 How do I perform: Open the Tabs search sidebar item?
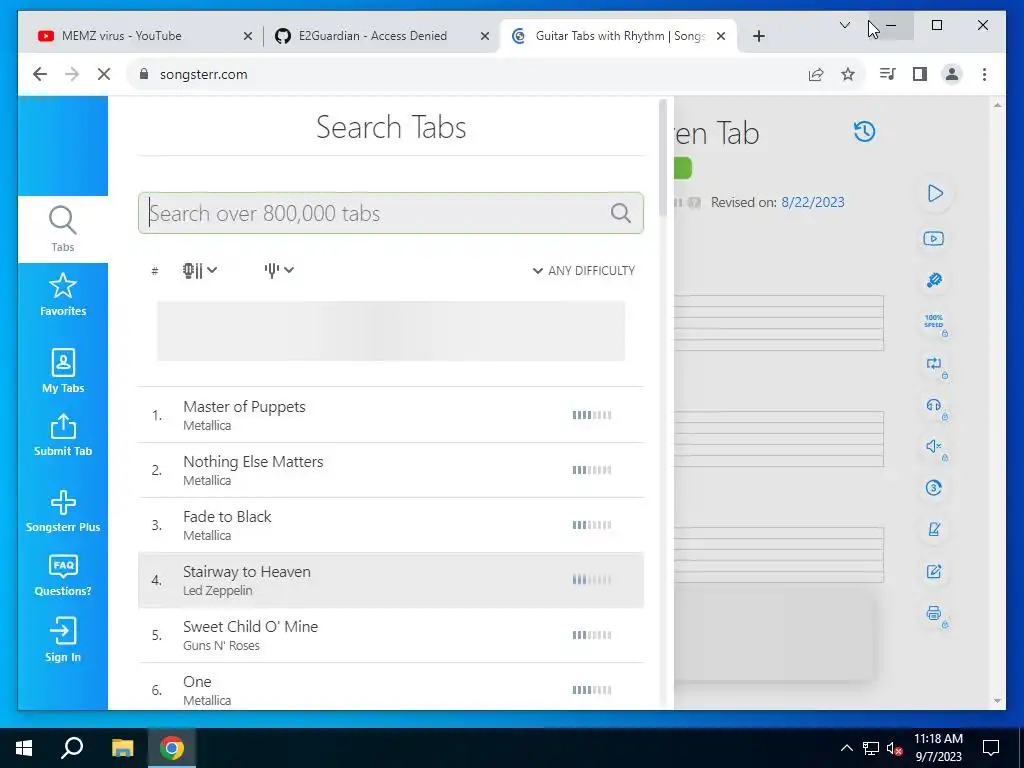(63, 229)
